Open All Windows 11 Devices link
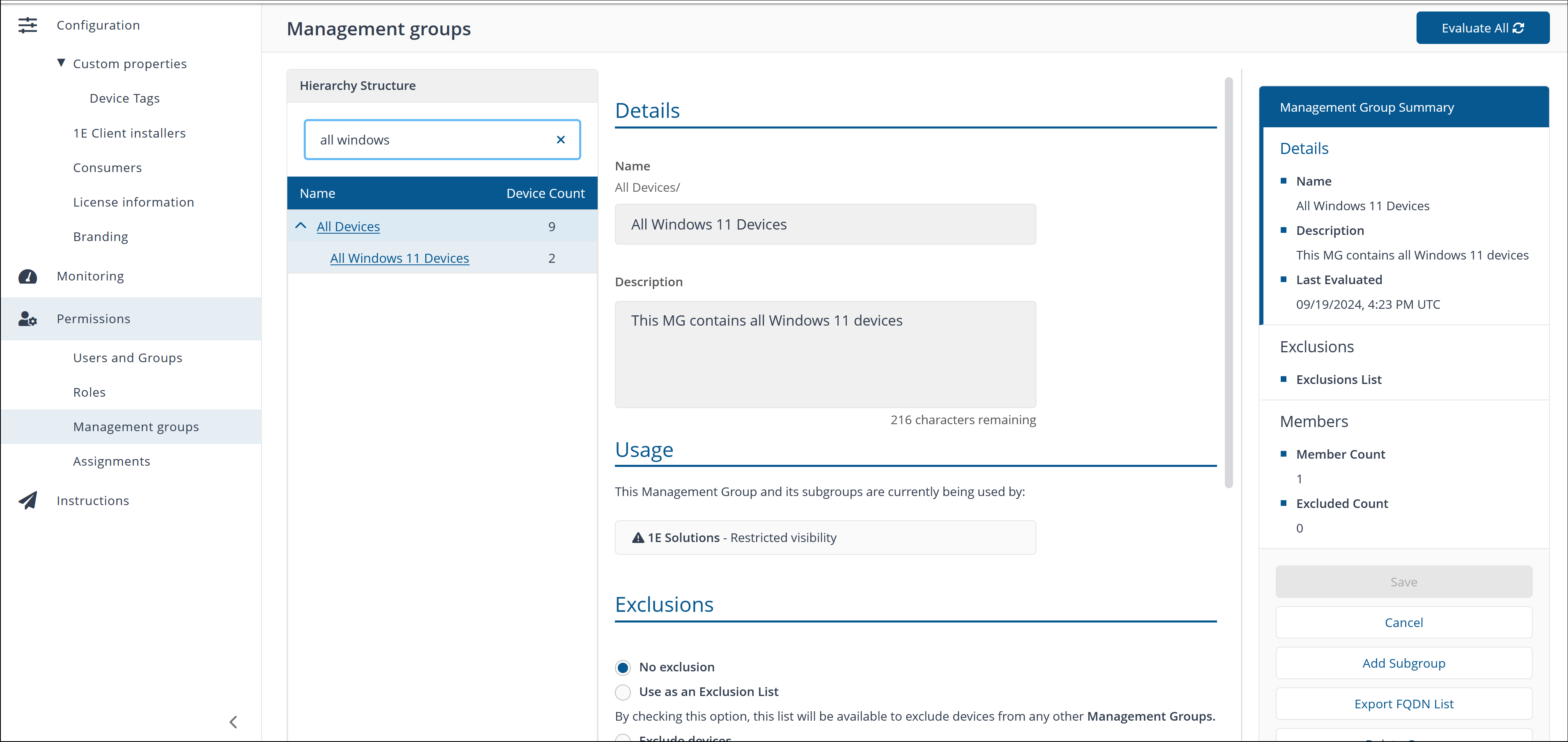Screen dimensions: 1568x742 pos(399,258)
